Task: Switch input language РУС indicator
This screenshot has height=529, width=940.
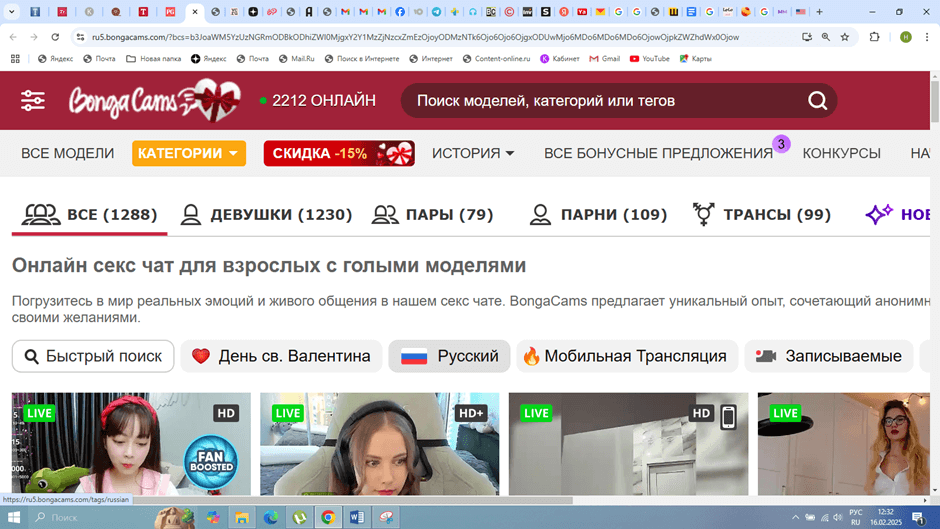Action: click(855, 517)
